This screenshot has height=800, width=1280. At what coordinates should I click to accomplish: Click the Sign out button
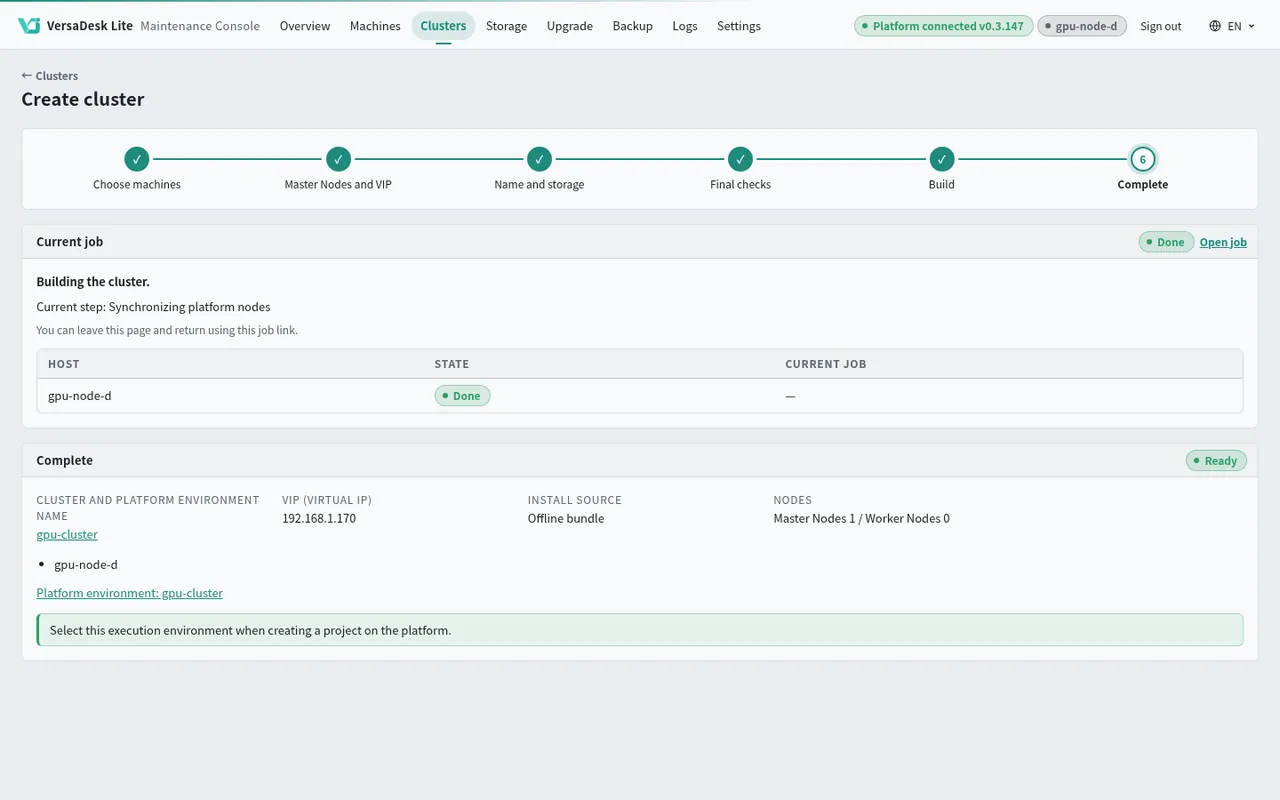click(1161, 26)
